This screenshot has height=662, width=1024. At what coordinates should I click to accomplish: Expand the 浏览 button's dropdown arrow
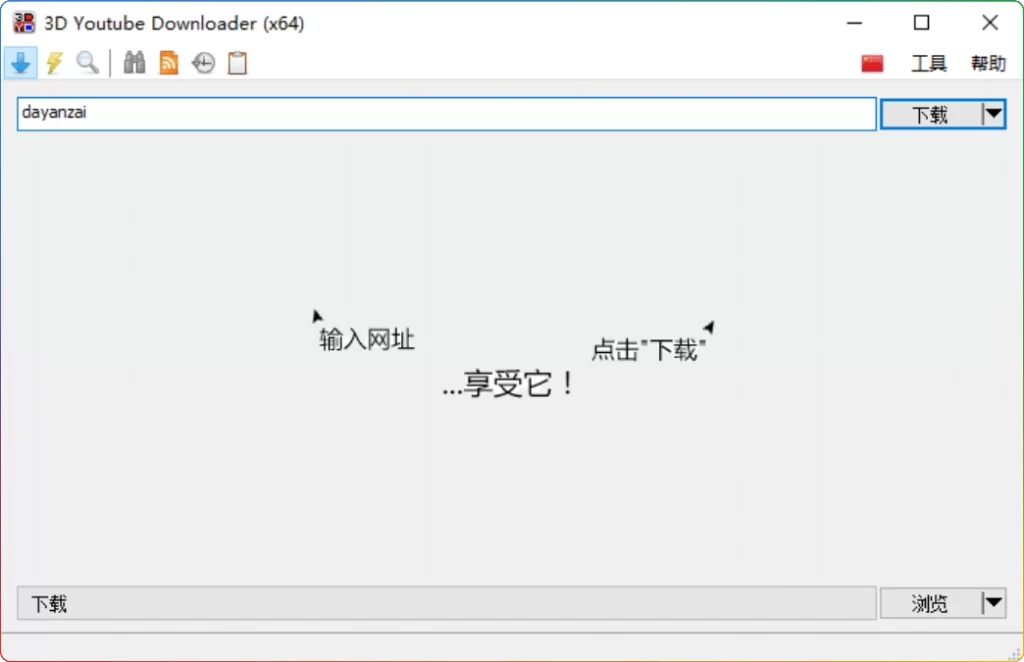[993, 603]
